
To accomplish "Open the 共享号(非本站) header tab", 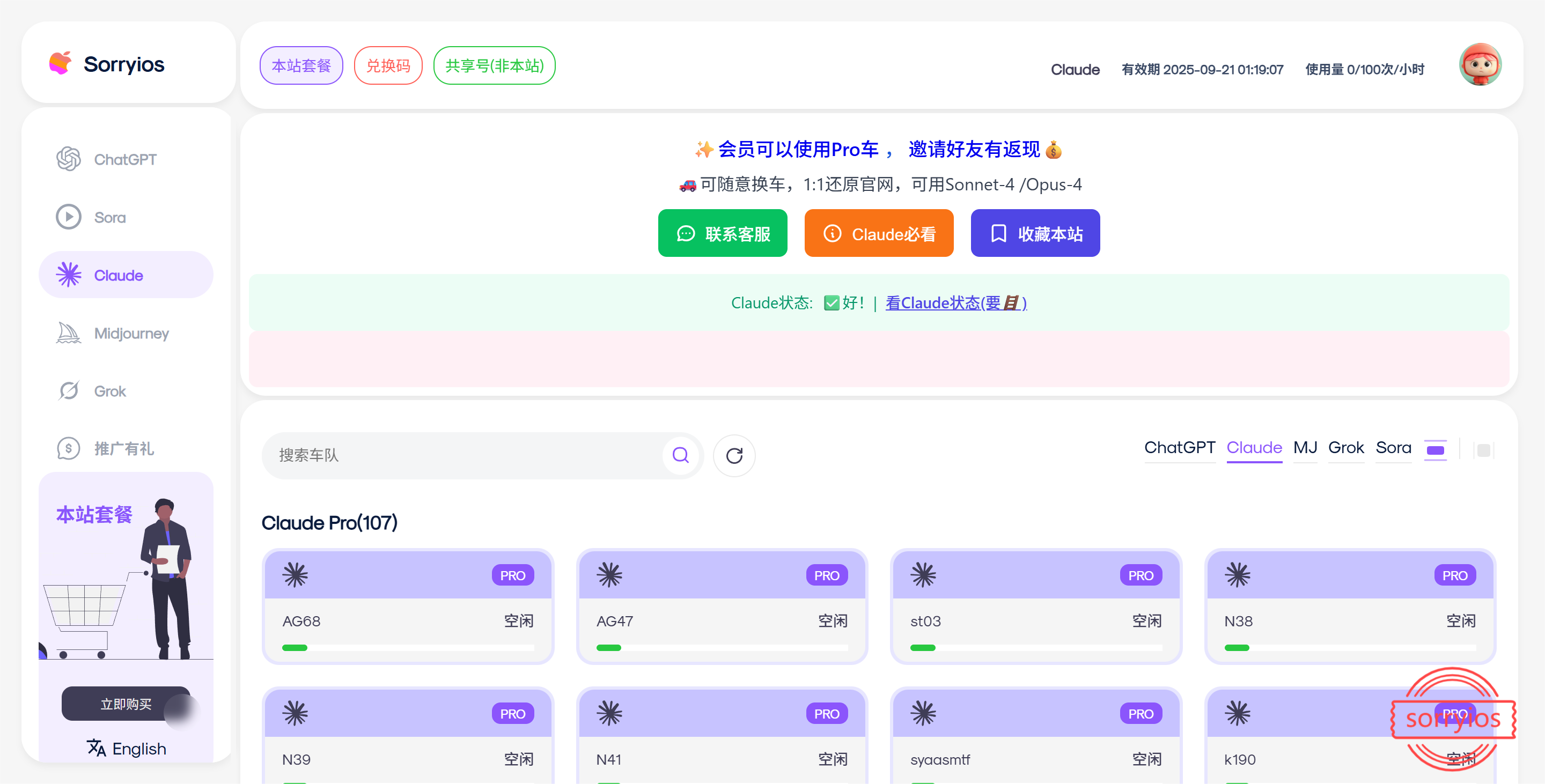I will click(494, 65).
